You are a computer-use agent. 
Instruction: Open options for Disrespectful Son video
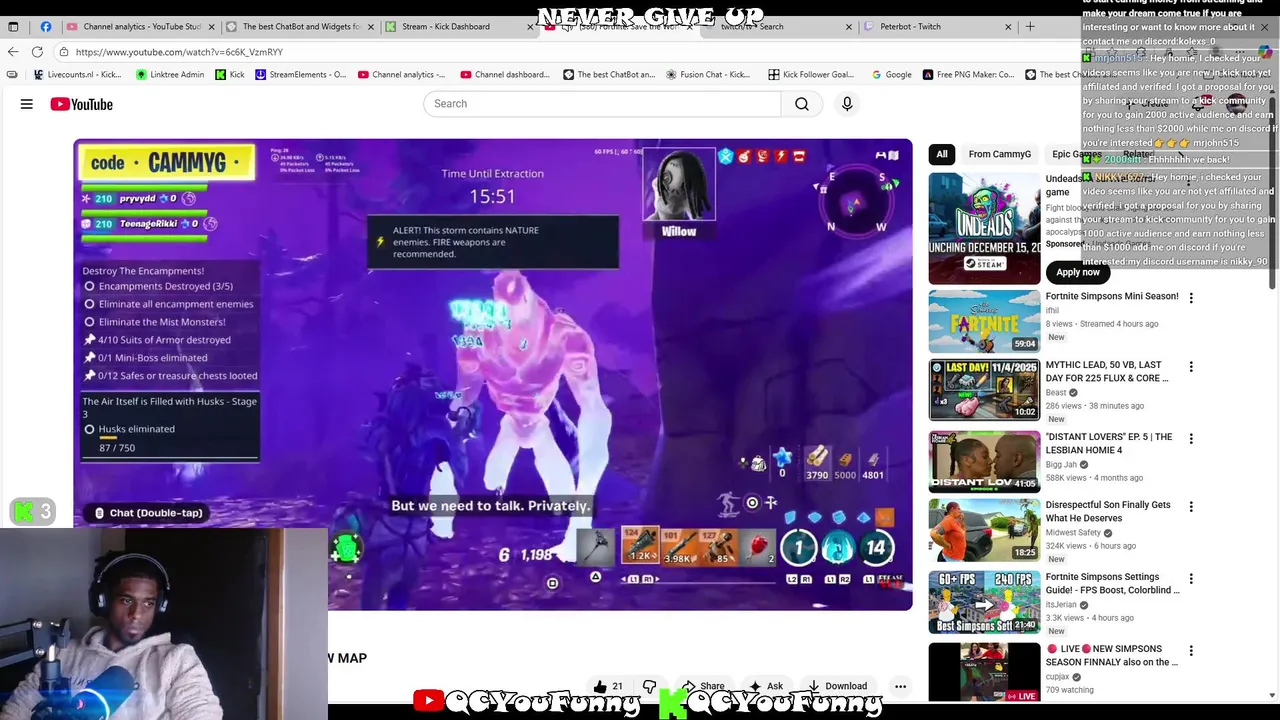pos(1191,507)
